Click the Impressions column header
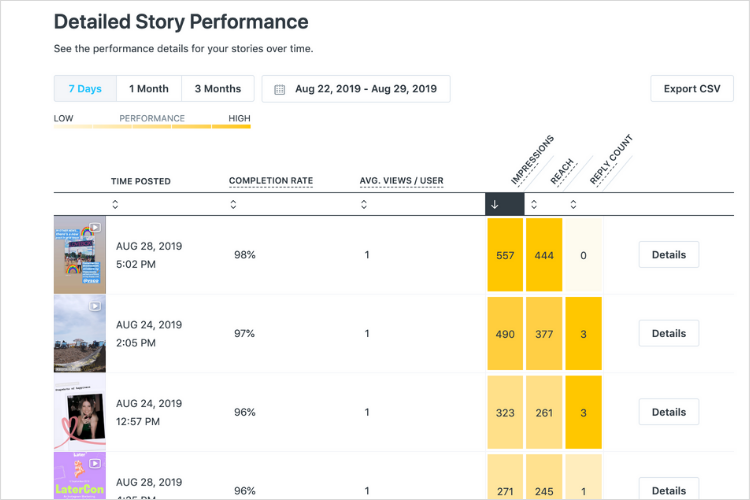Image resolution: width=750 pixels, height=500 pixels. (532, 160)
